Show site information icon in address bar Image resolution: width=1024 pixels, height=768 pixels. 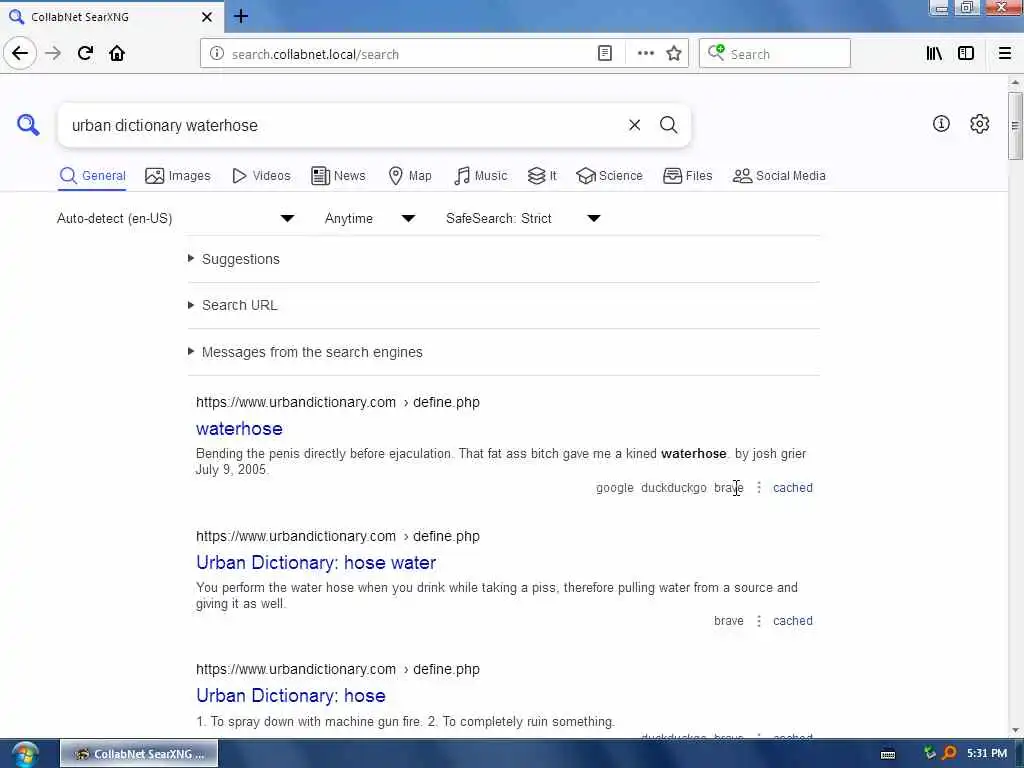(216, 54)
